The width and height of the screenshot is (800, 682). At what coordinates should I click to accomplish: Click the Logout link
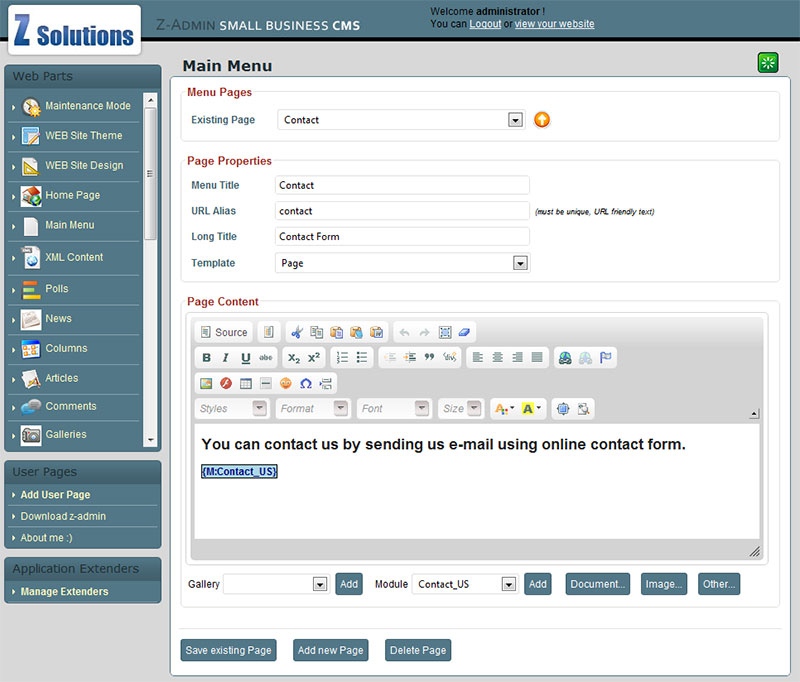(485, 24)
